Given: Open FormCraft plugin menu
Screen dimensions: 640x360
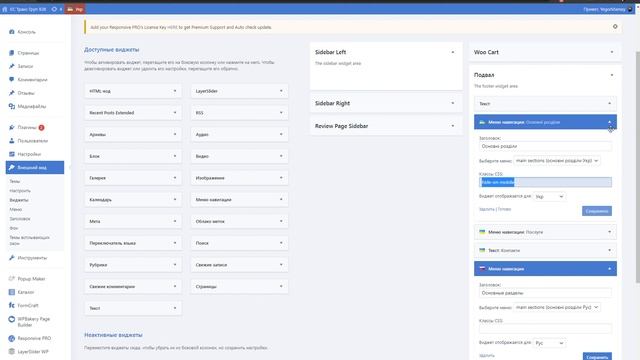Looking at the screenshot, I should pos(28,305).
